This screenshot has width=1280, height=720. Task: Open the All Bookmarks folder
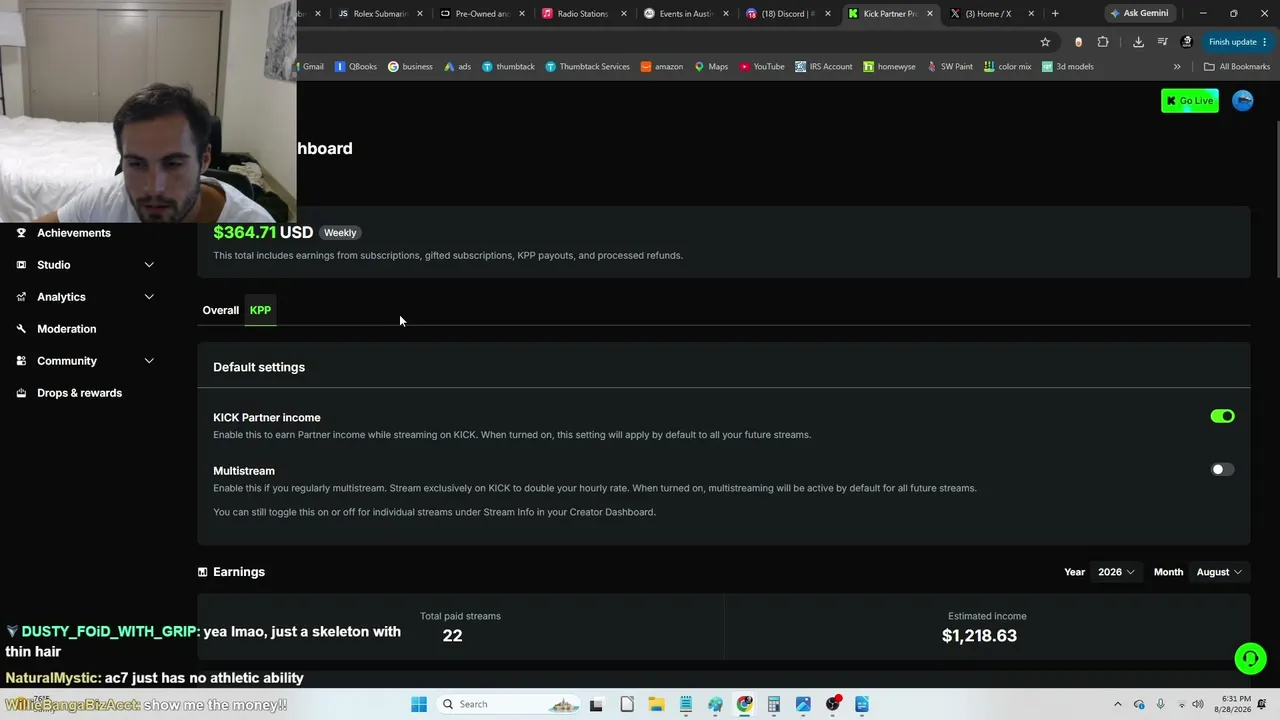pos(1236,67)
